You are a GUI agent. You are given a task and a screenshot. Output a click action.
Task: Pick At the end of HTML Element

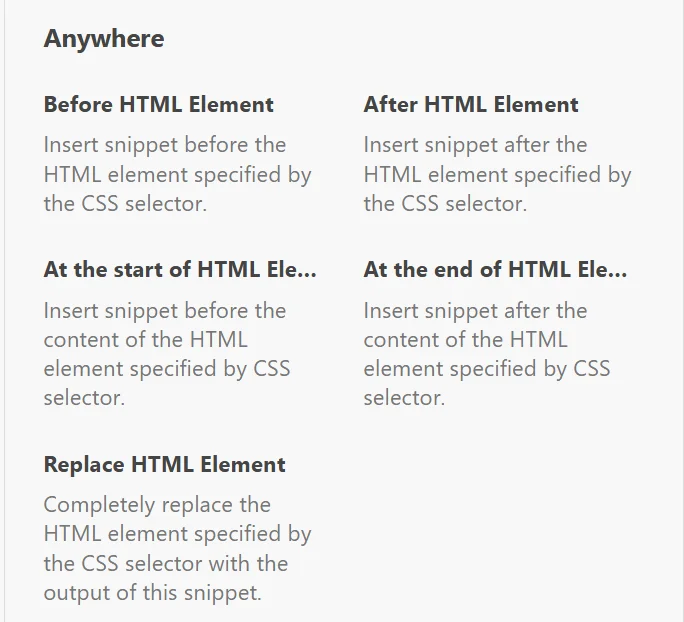(x=495, y=270)
